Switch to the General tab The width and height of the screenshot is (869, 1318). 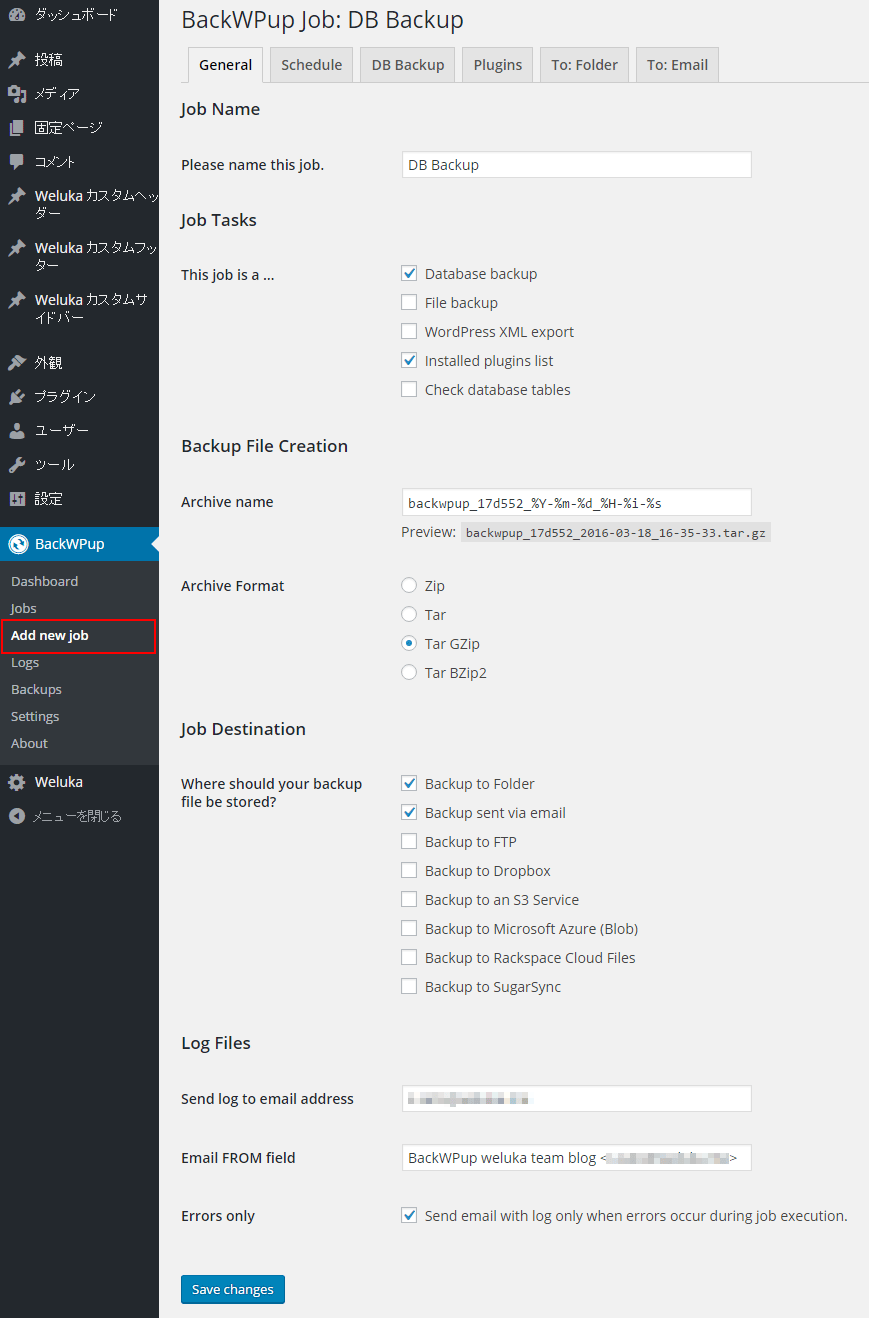pyautogui.click(x=226, y=65)
